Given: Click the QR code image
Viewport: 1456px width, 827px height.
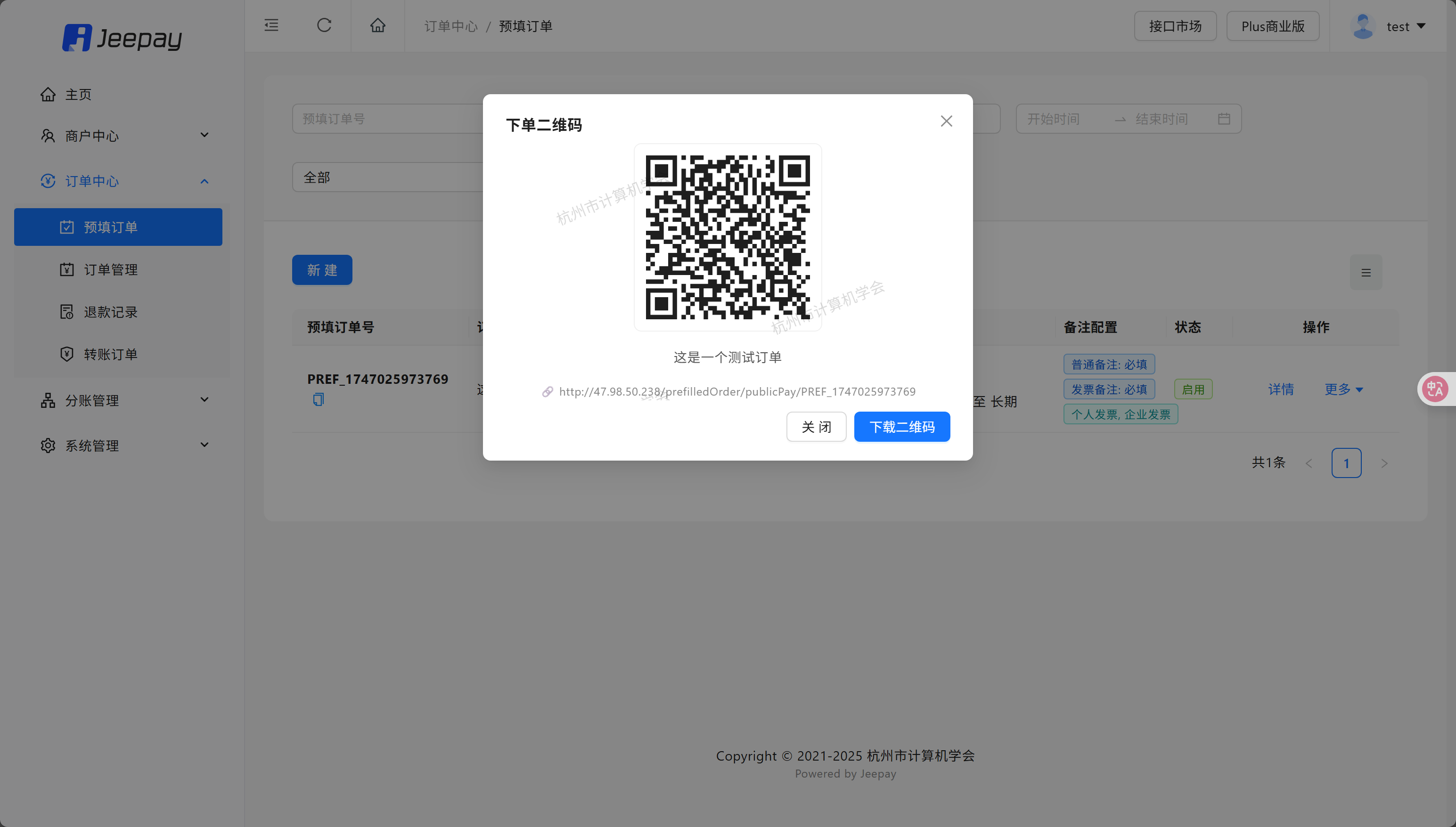Looking at the screenshot, I should (x=728, y=237).
